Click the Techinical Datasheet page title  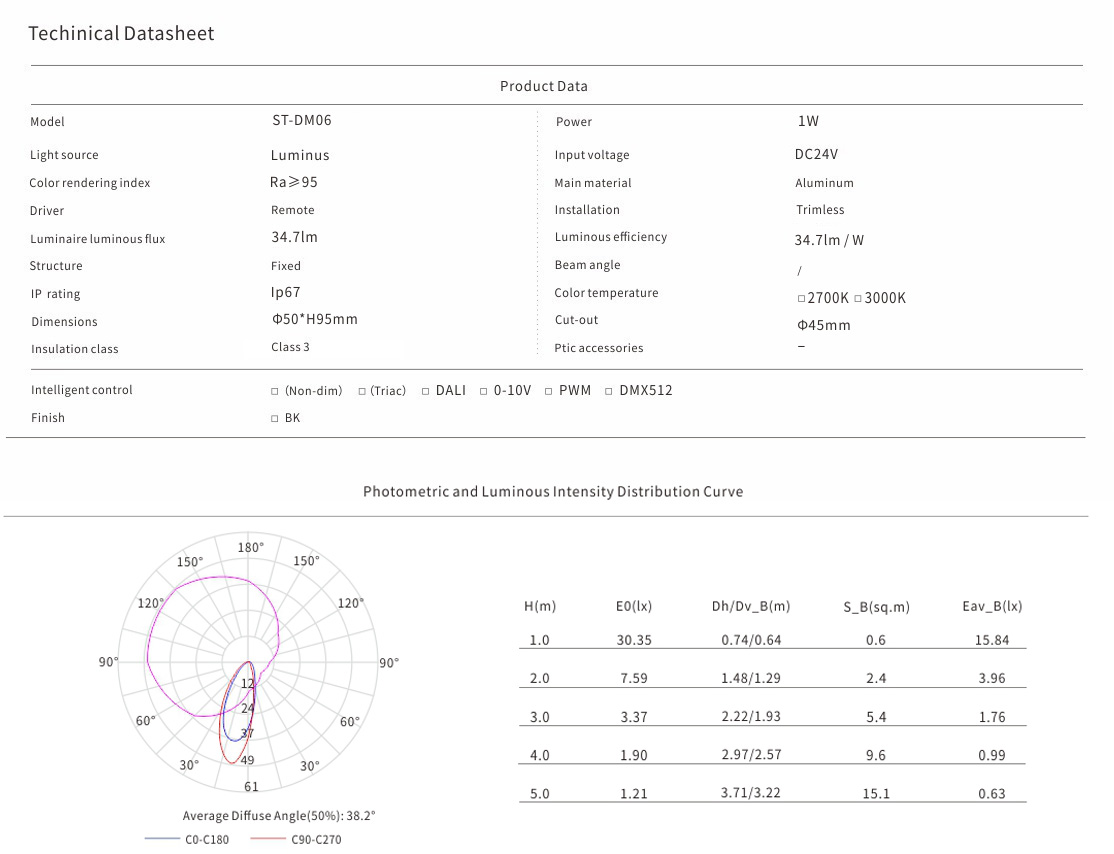[x=121, y=33]
